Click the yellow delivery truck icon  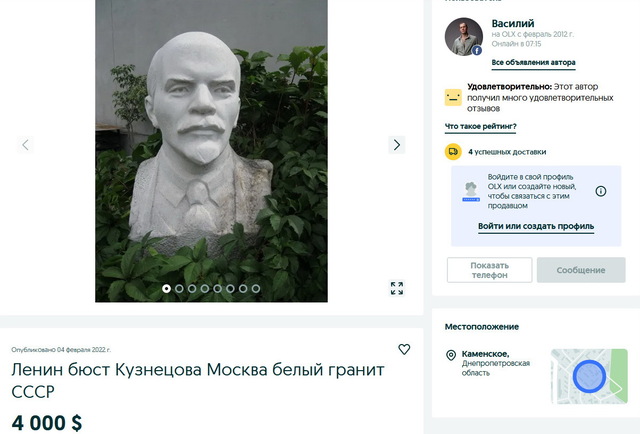453,152
